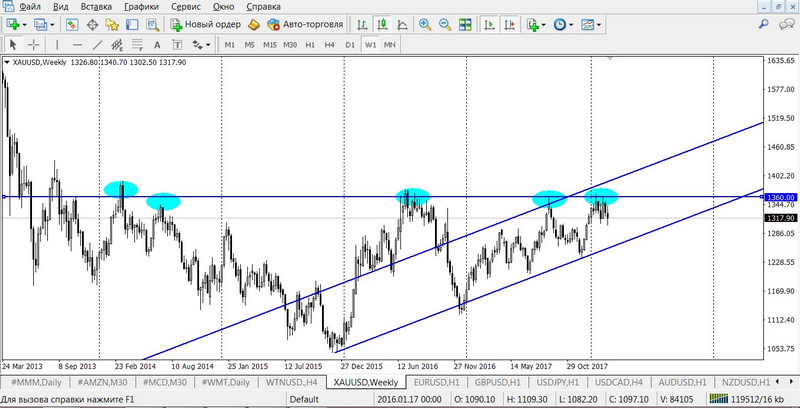Select the H4 timeframe button
Viewport: 800px width, 408px height.
[x=330, y=45]
